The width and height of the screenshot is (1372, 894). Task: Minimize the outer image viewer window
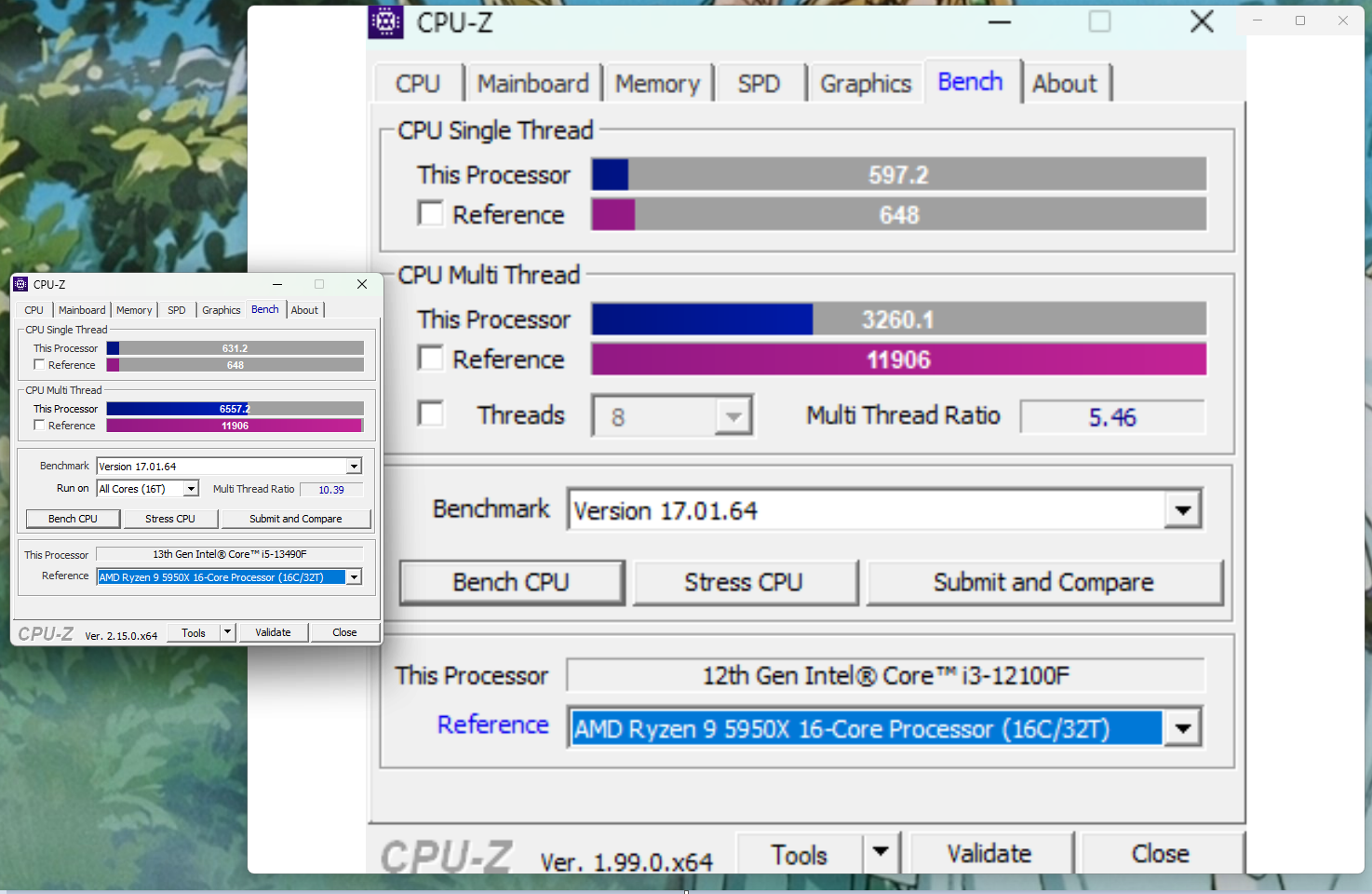pyautogui.click(x=1258, y=20)
